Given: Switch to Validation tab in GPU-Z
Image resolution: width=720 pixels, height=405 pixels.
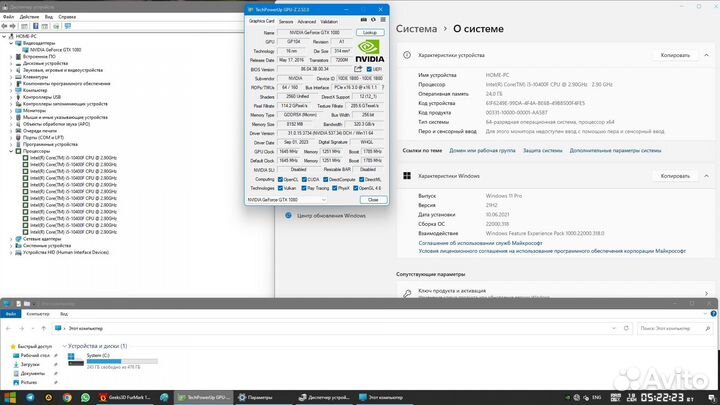Looking at the screenshot, I should pyautogui.click(x=329, y=22).
